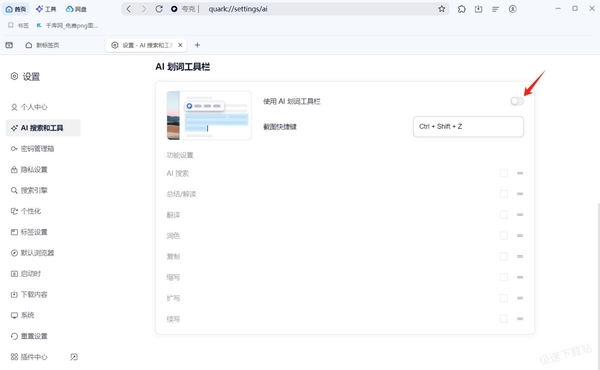
Task: Open the extensions puzzle icon
Action: (462, 9)
